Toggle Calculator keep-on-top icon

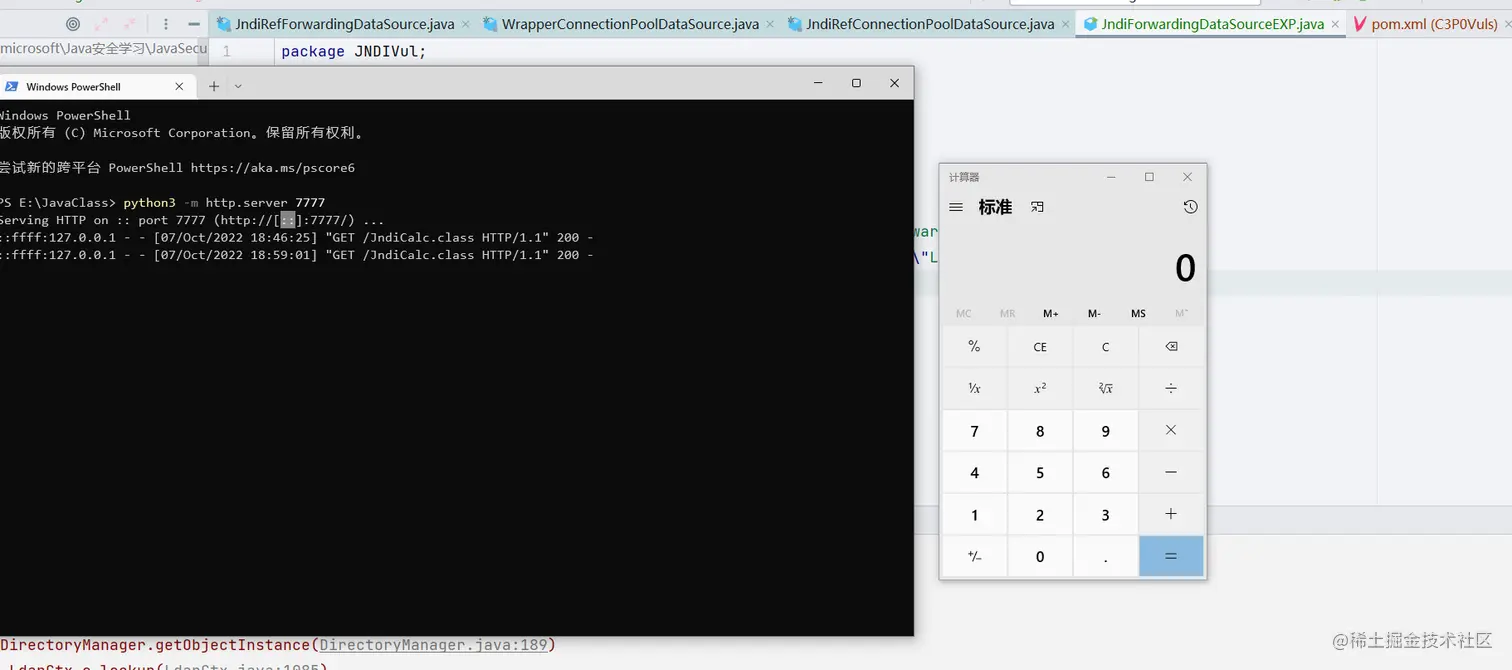(1037, 207)
